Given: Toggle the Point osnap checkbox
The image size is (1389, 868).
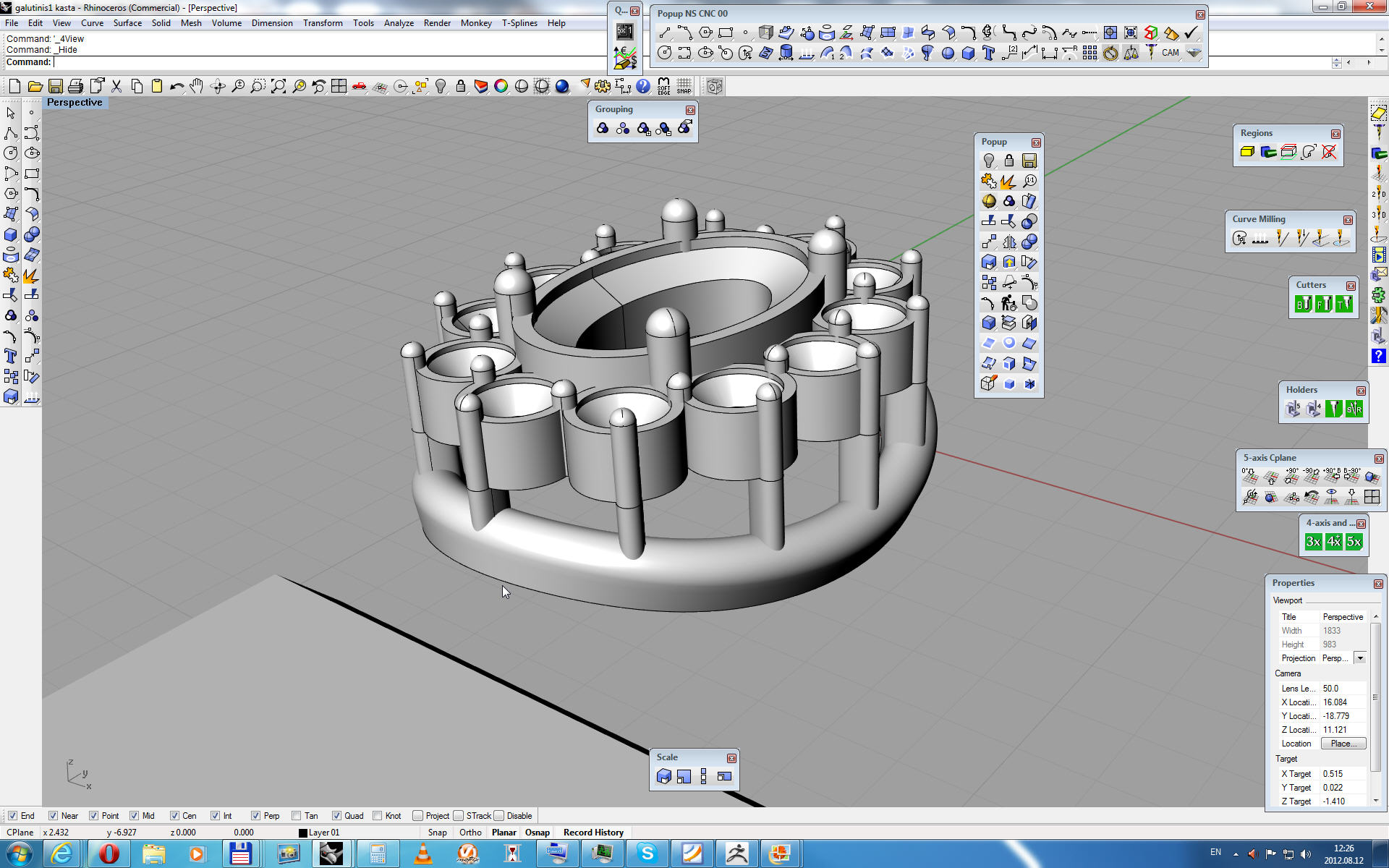Looking at the screenshot, I should click(x=93, y=816).
